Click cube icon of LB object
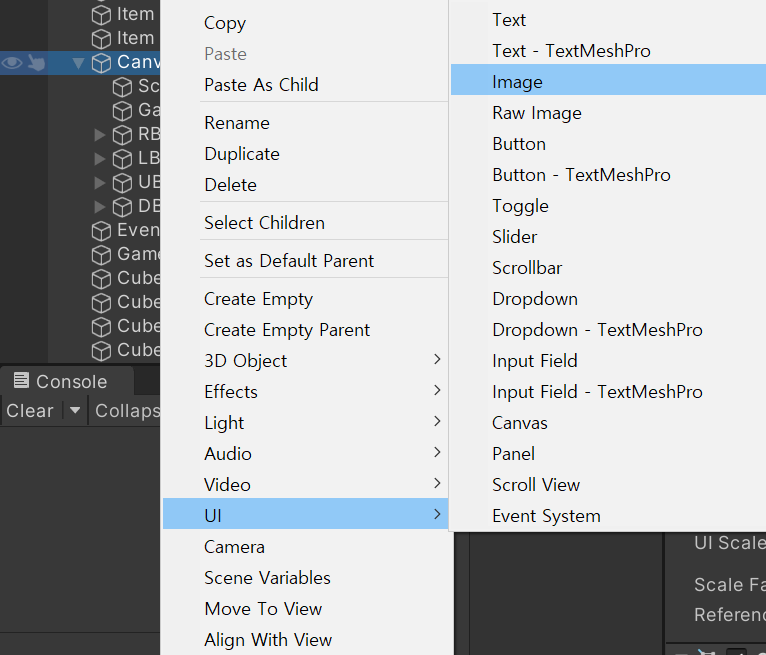This screenshot has height=655, width=766. [122, 159]
